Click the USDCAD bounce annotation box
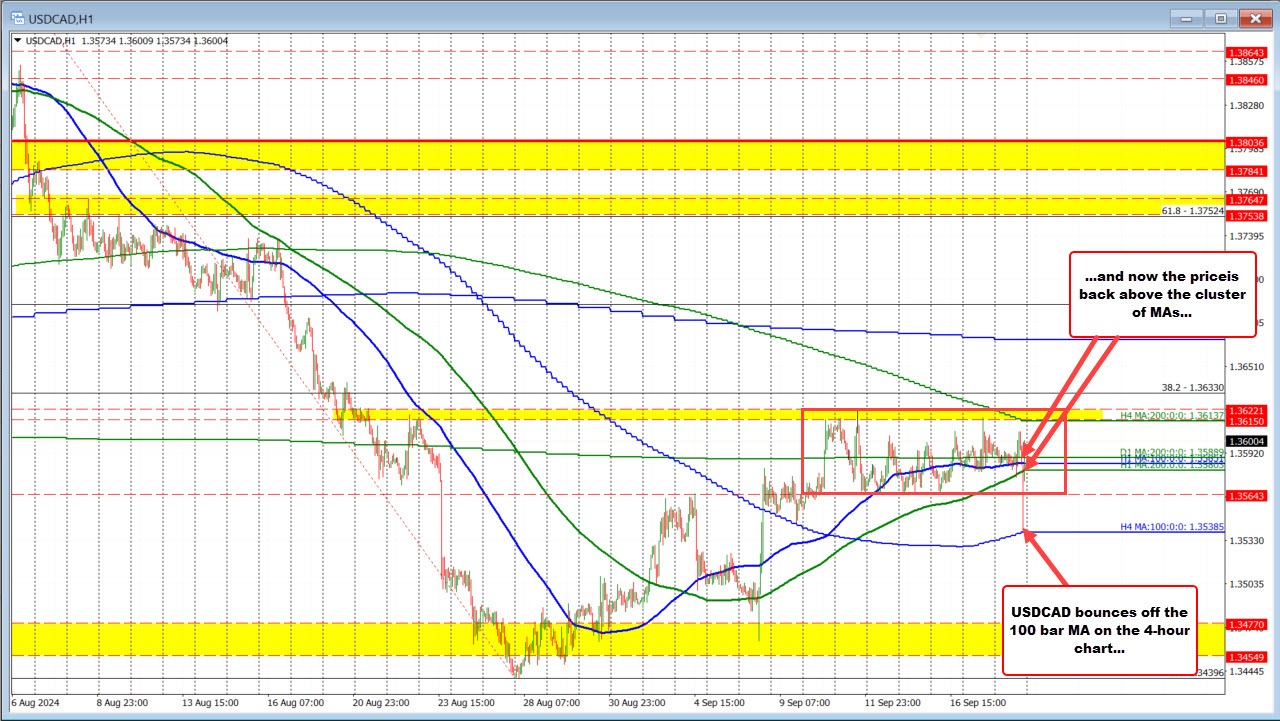This screenshot has width=1280, height=721. [1099, 630]
